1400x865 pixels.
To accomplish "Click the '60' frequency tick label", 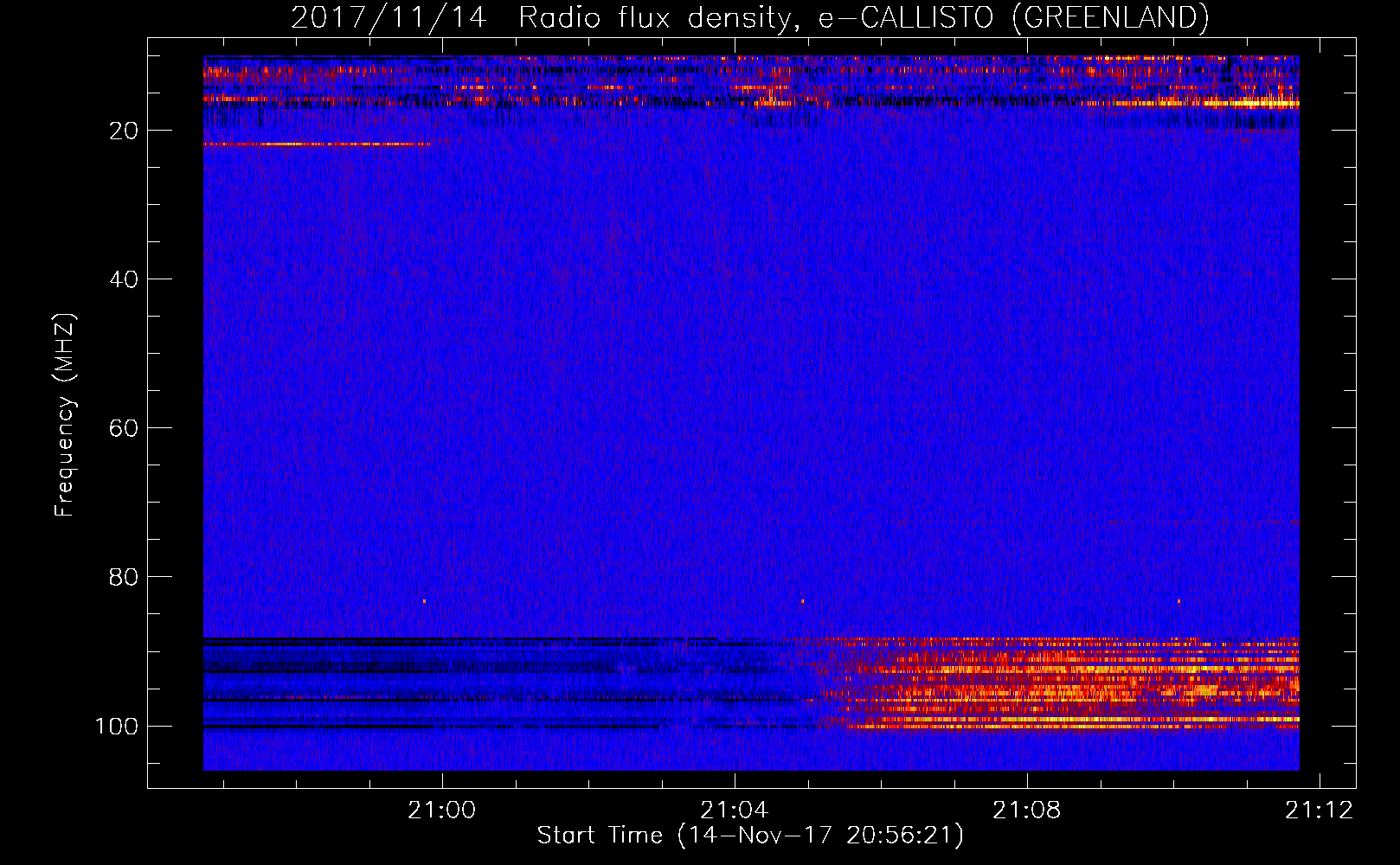I will [x=123, y=428].
